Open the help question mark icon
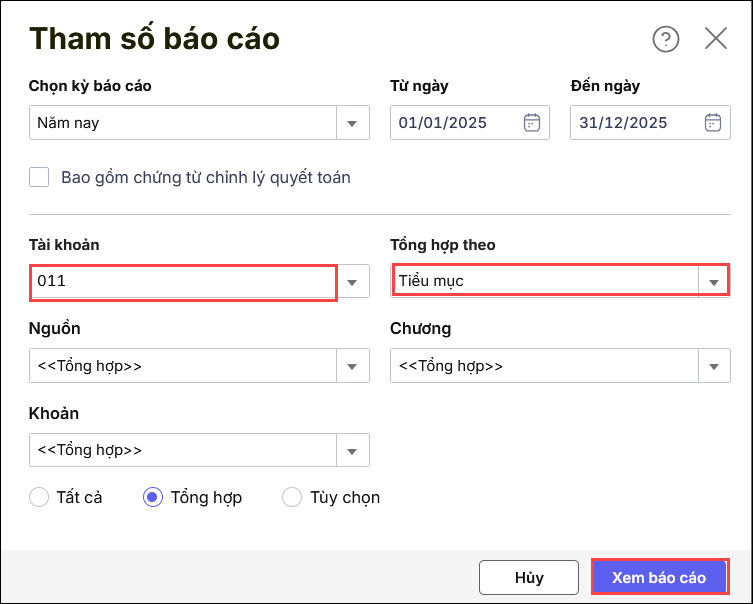Screen dimensions: 753x604 666,39
